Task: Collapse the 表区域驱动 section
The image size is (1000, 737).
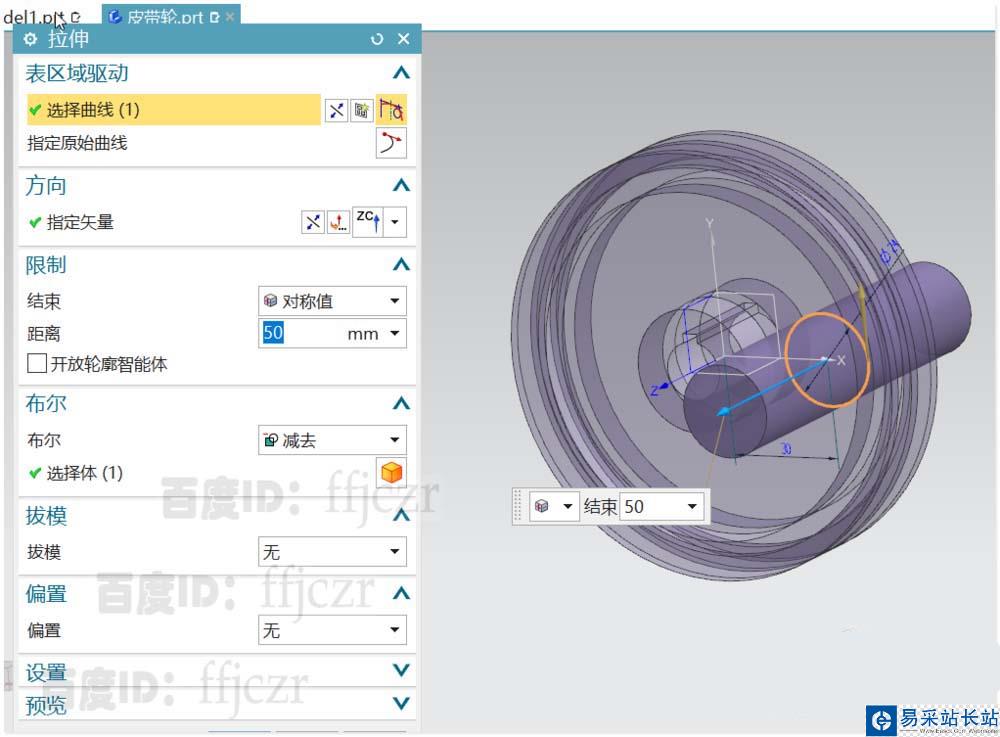Action: [401, 73]
